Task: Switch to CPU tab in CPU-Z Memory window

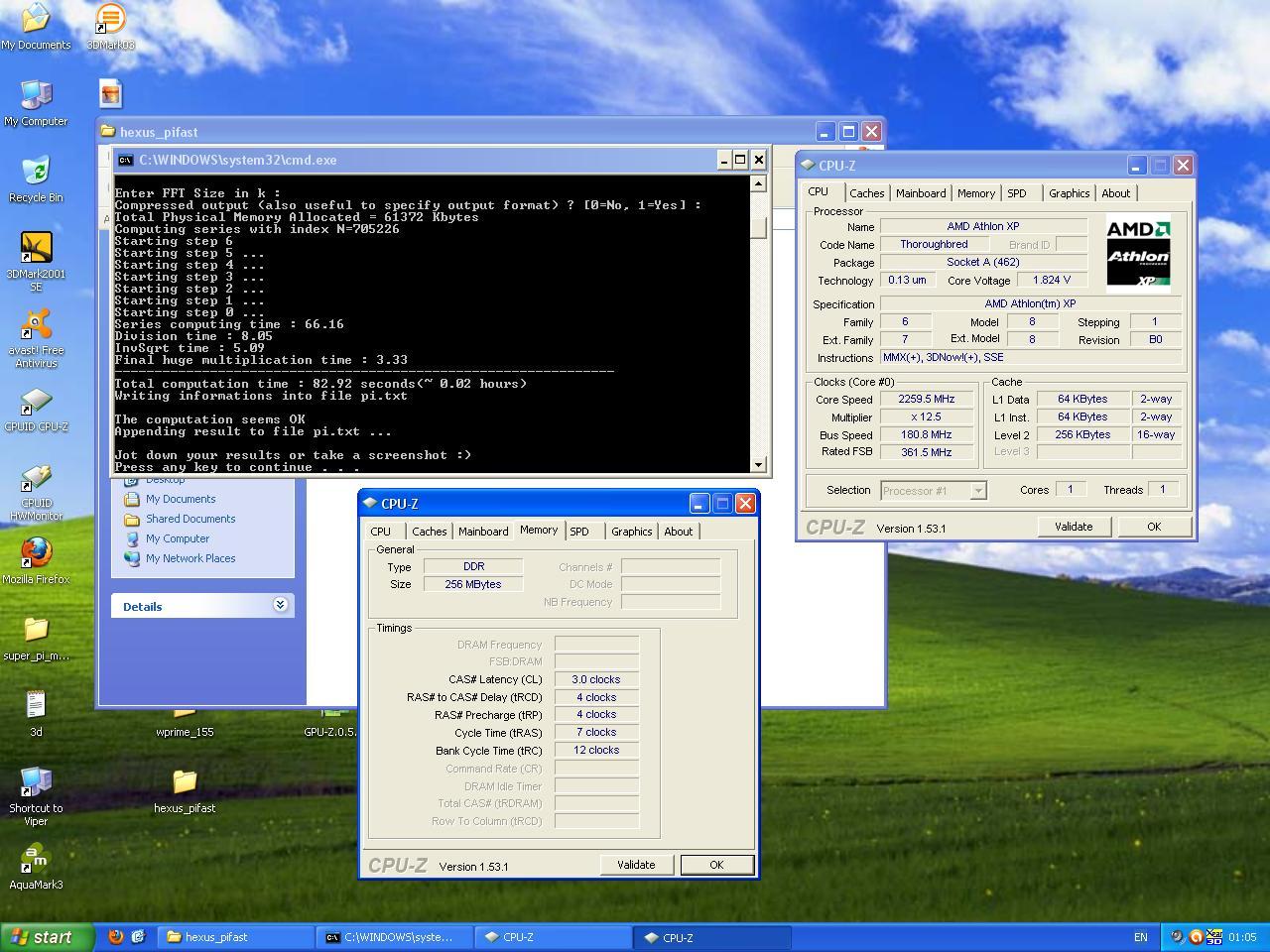Action: pyautogui.click(x=381, y=532)
